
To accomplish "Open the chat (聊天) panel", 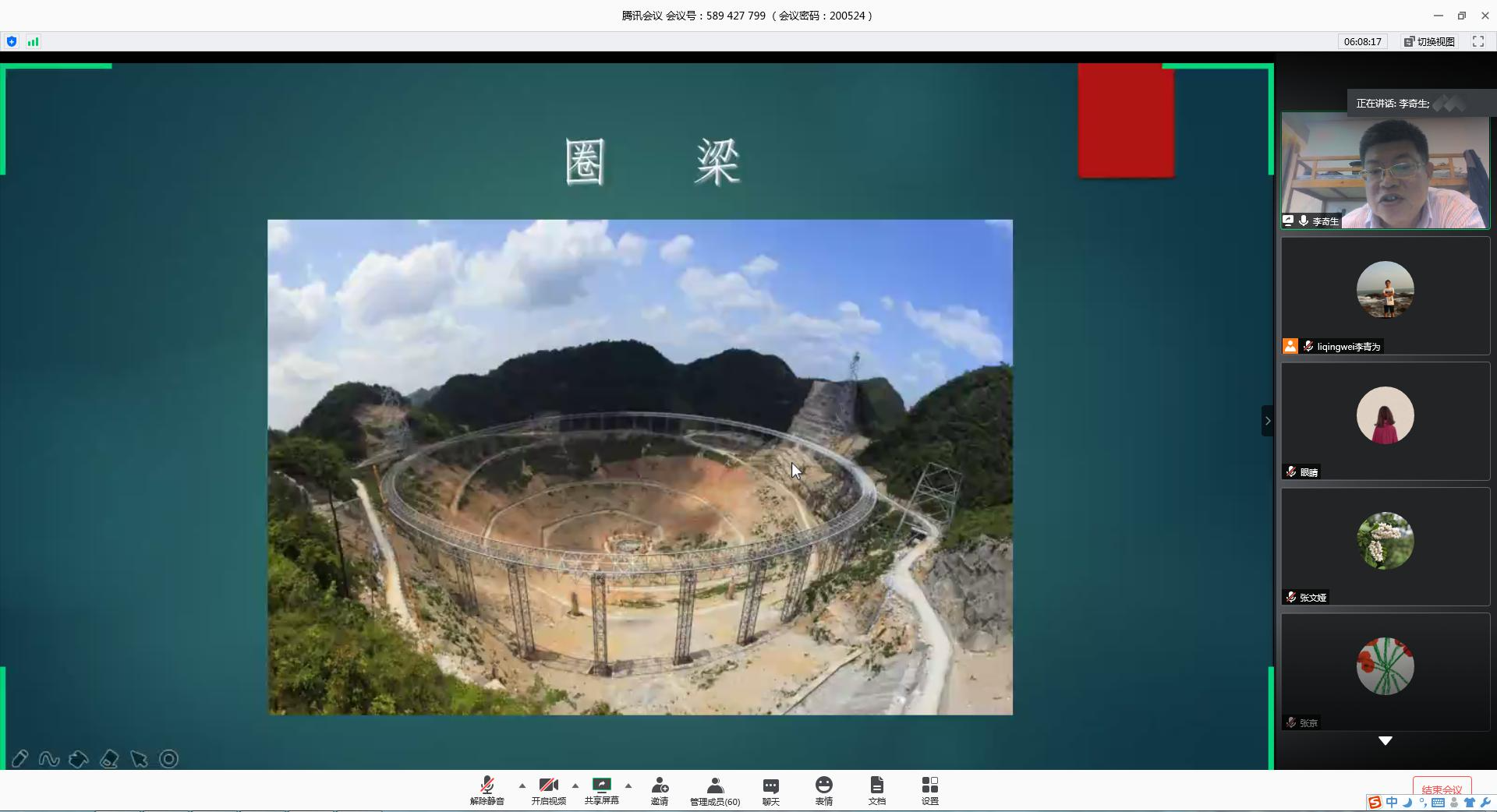I will click(x=770, y=789).
